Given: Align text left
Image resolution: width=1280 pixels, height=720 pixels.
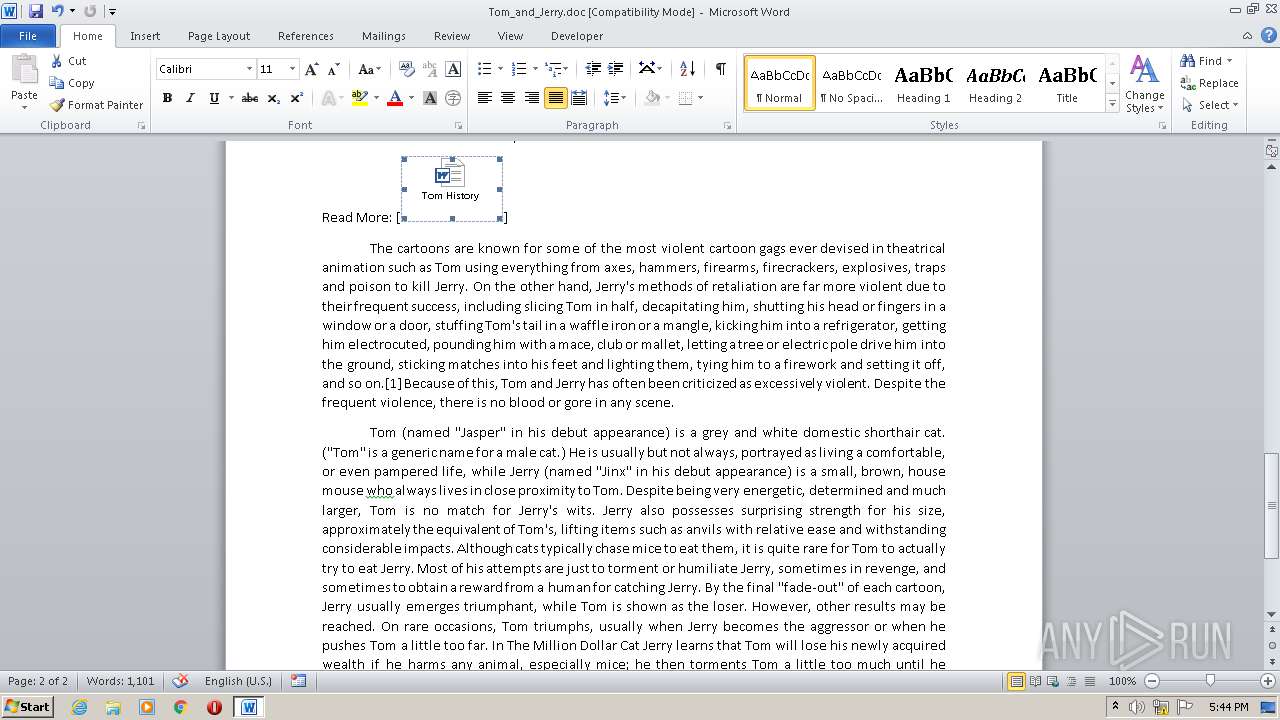Looking at the screenshot, I should (485, 98).
